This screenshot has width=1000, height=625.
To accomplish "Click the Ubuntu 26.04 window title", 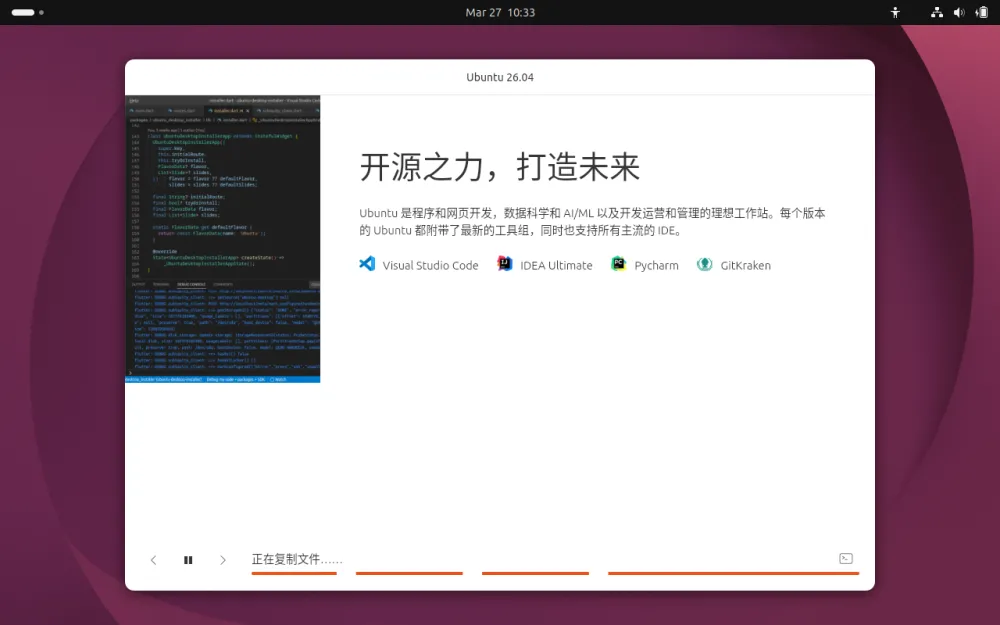I will 500,77.
